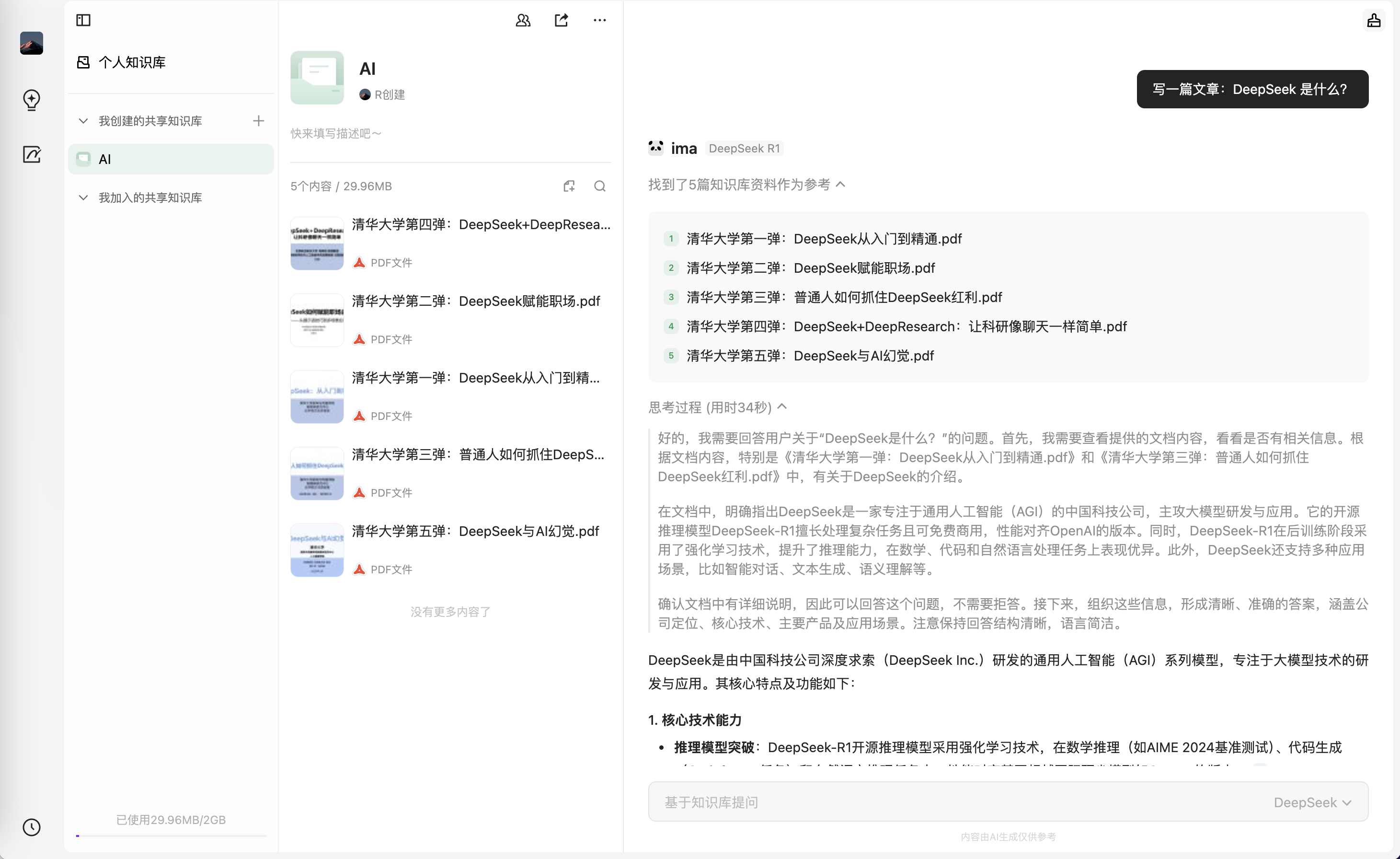This screenshot has height=859, width=1400.
Task: Click the search icon in content list
Action: [599, 186]
